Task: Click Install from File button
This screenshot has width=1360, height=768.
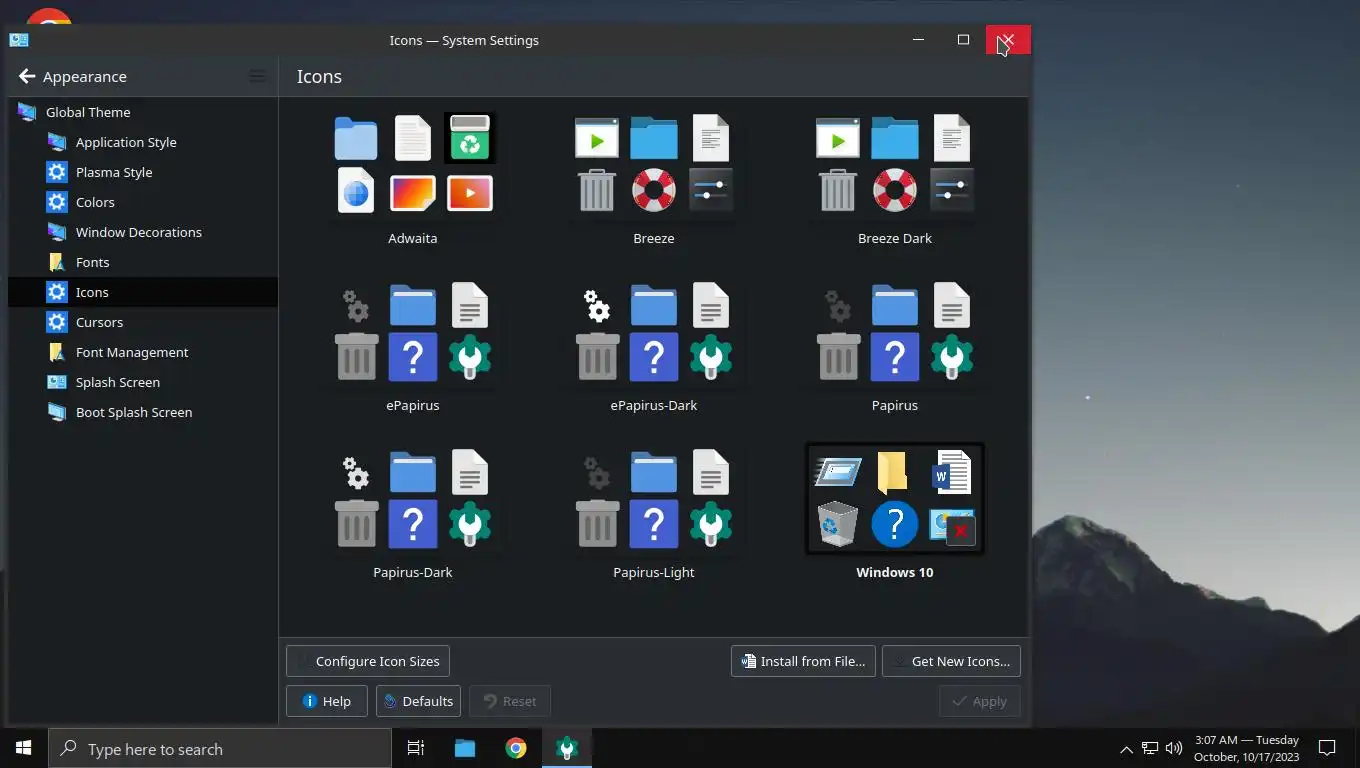Action: pyautogui.click(x=803, y=661)
